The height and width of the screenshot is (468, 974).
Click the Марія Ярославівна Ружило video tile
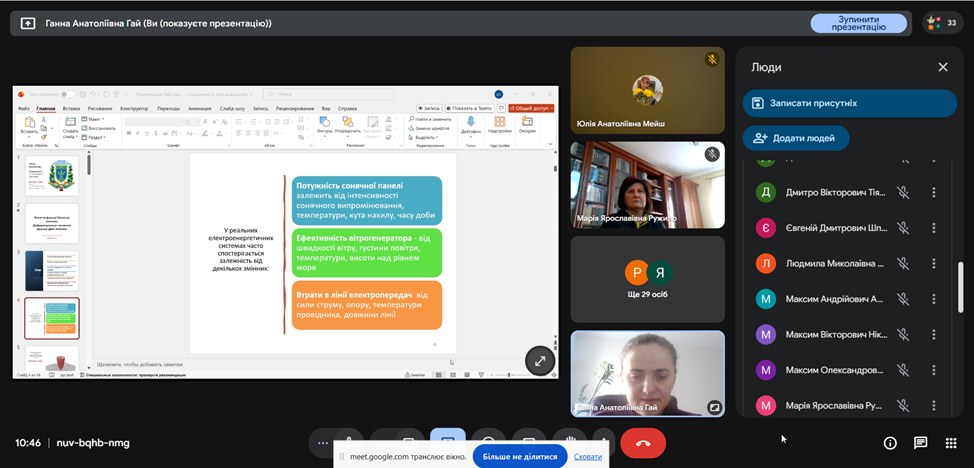[648, 185]
